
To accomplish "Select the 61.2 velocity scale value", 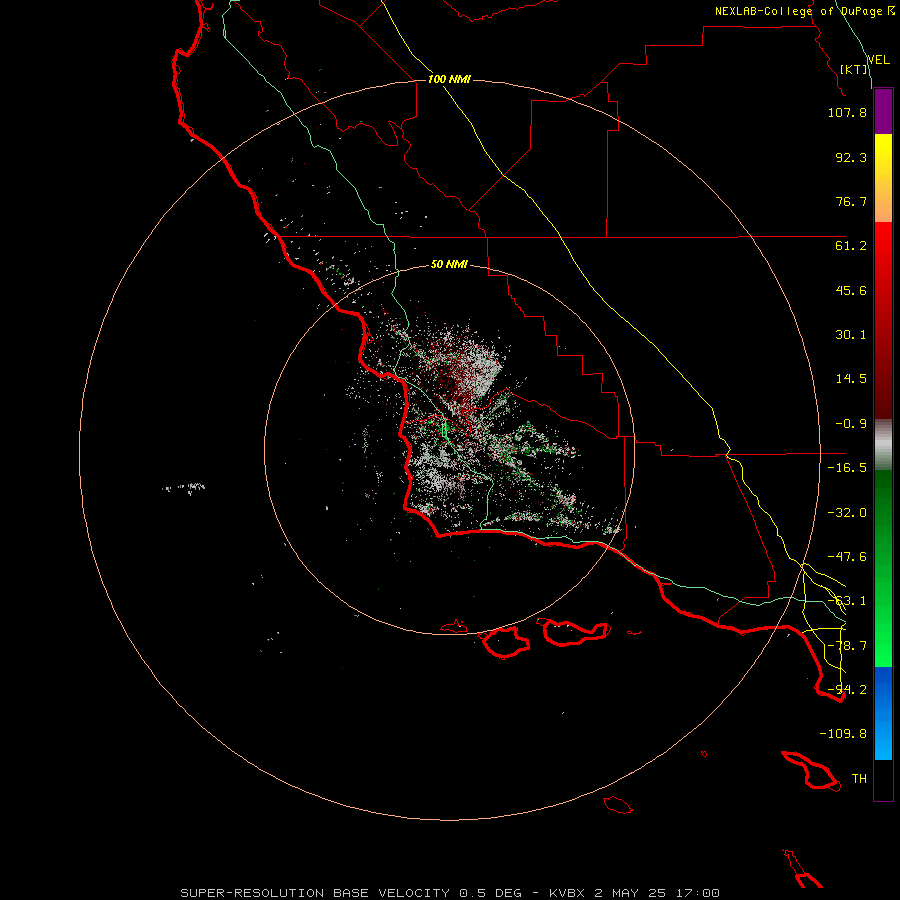I will click(851, 246).
